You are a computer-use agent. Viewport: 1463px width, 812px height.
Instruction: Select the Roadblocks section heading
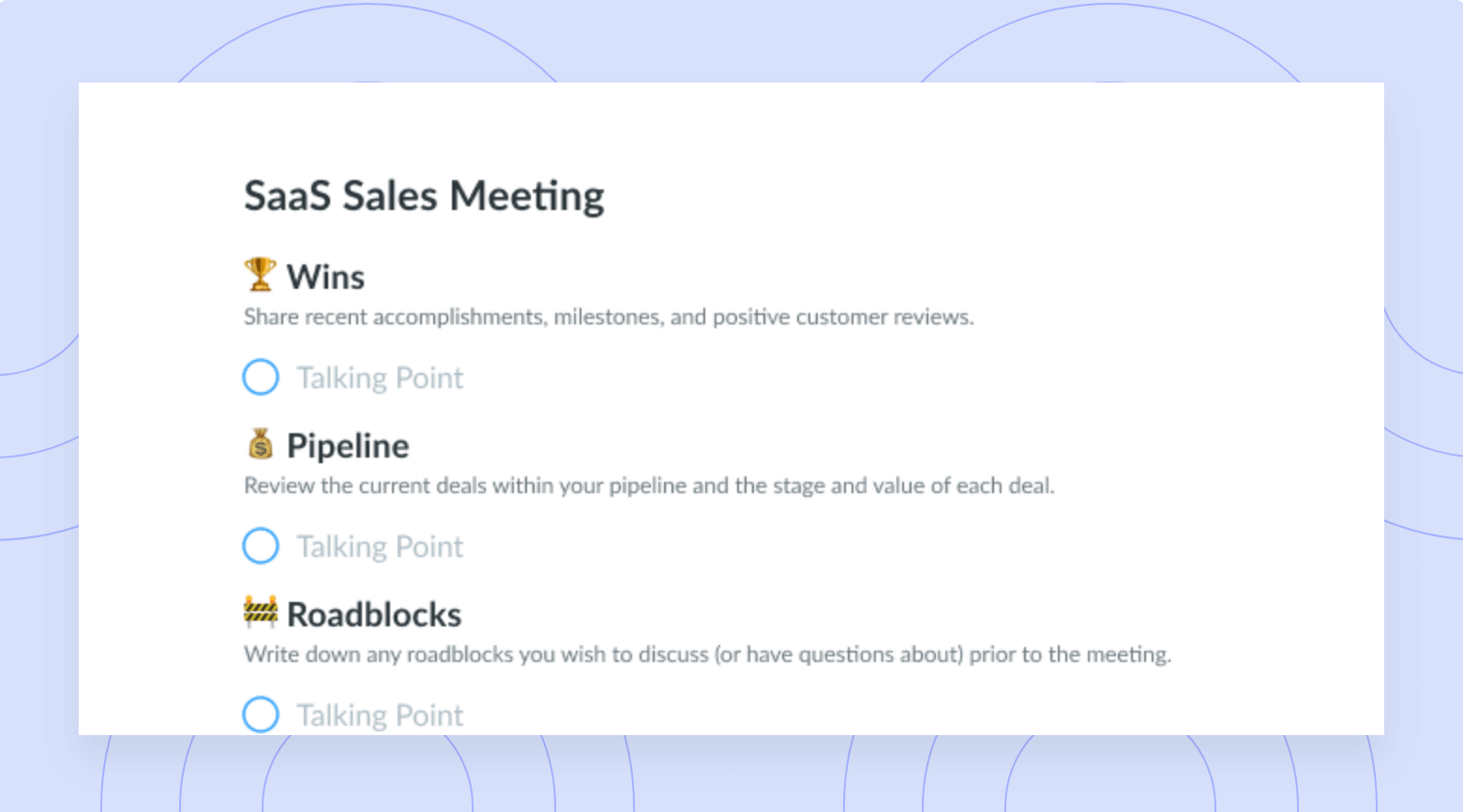click(374, 615)
